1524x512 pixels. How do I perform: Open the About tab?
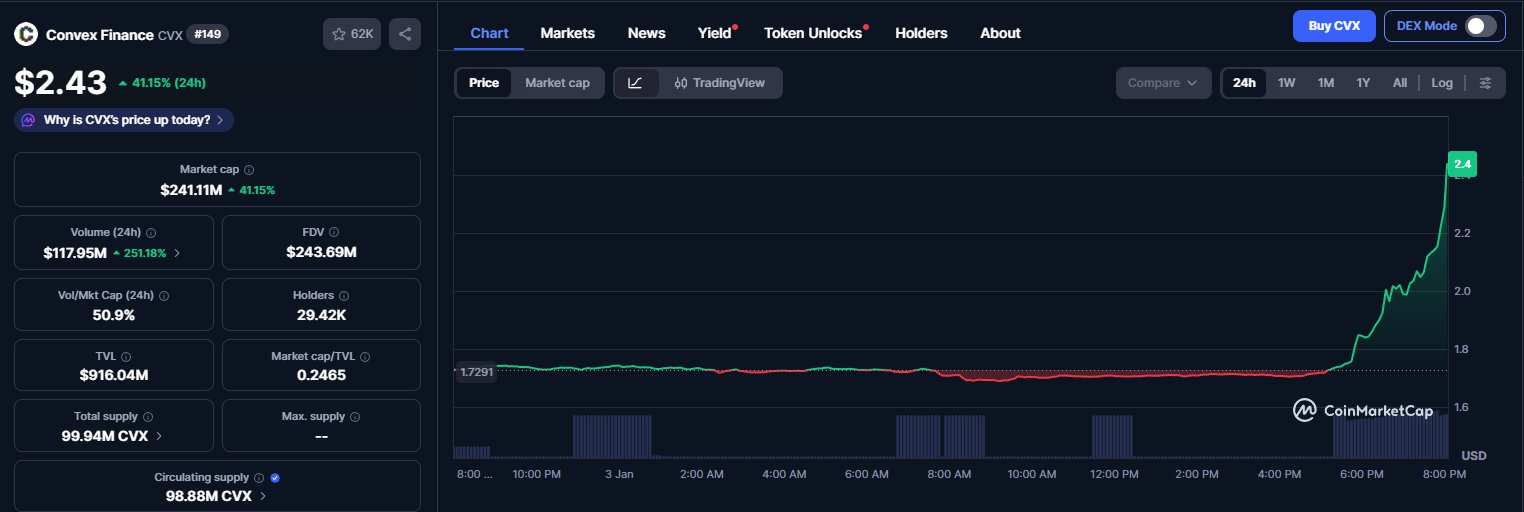1000,33
